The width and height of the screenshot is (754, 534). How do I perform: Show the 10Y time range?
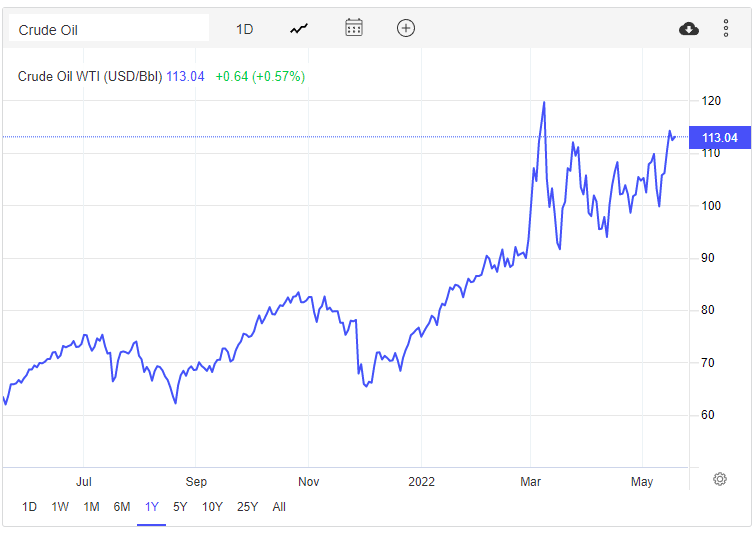point(212,507)
